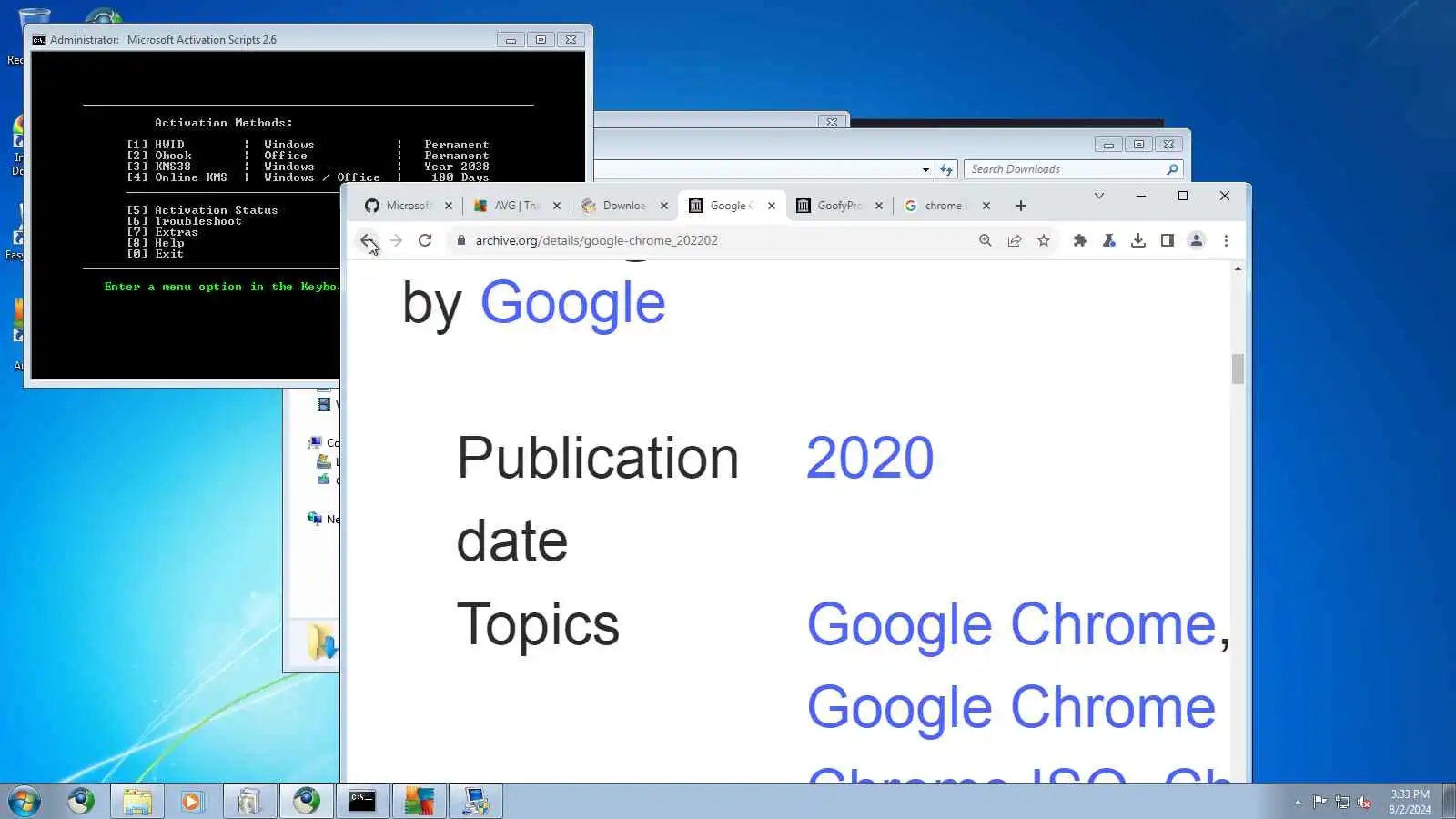Expand the tab search chevron in Chrome
Screen dimensions: 1456x819
click(1099, 196)
